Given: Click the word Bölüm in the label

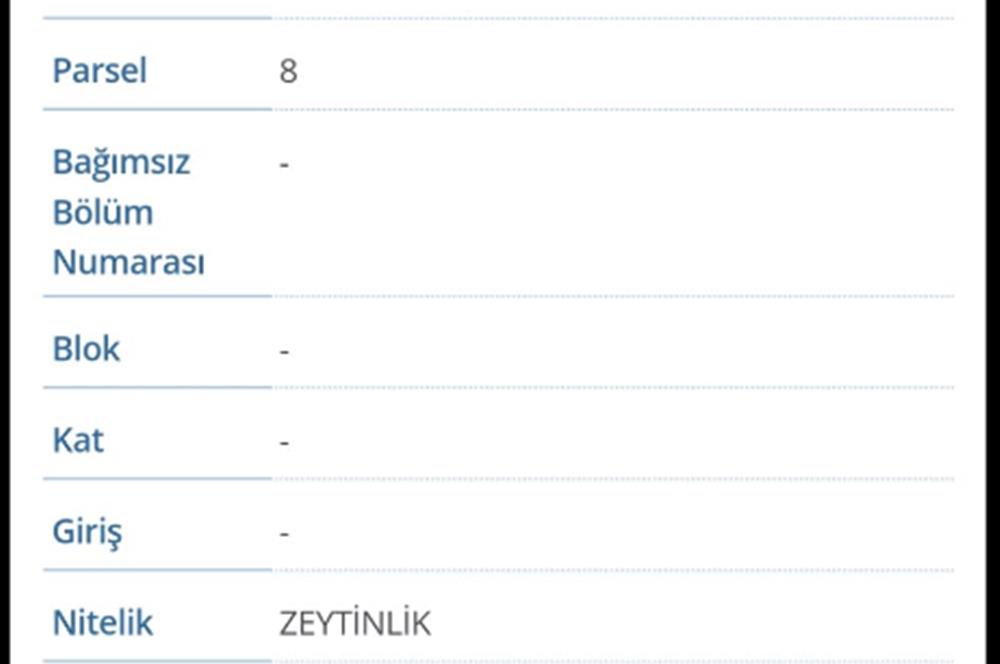Looking at the screenshot, I should [x=102, y=212].
